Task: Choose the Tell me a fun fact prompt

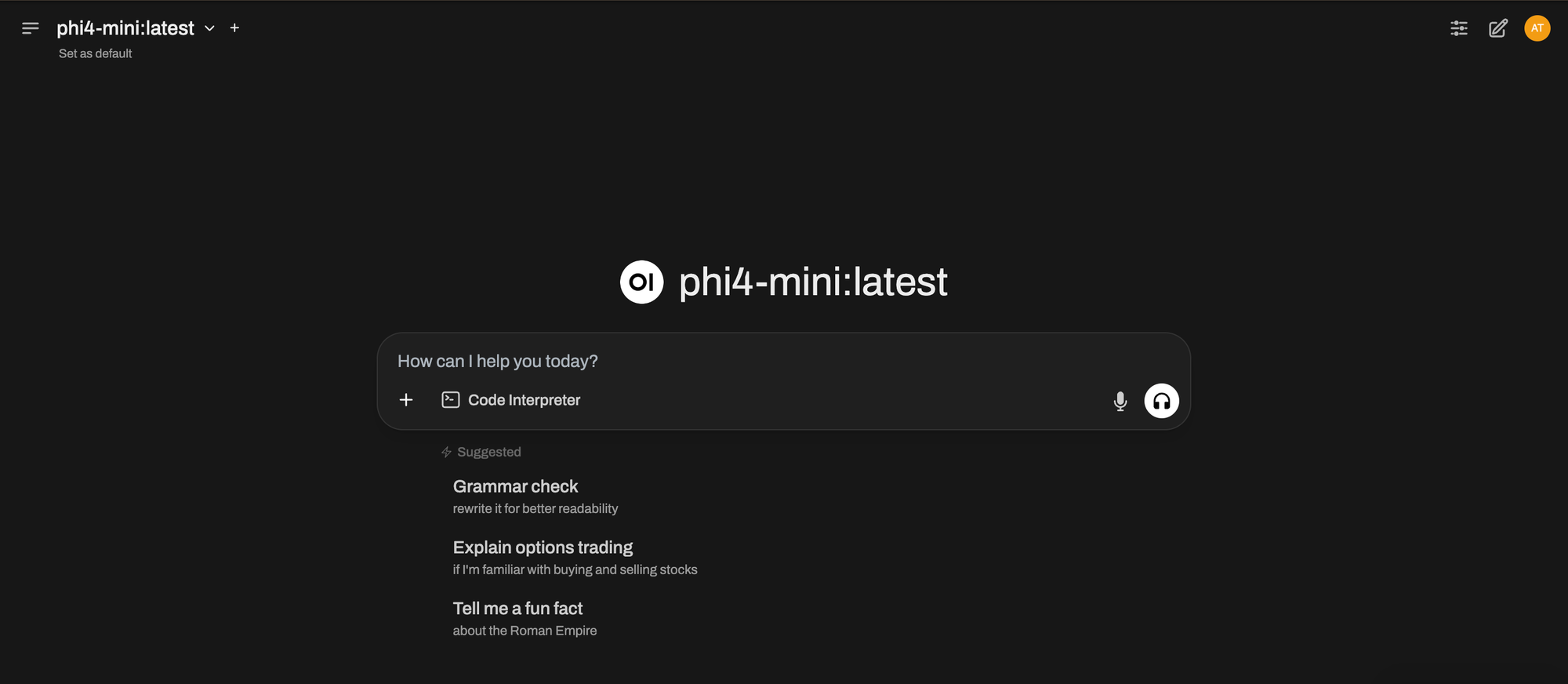Action: [517, 609]
